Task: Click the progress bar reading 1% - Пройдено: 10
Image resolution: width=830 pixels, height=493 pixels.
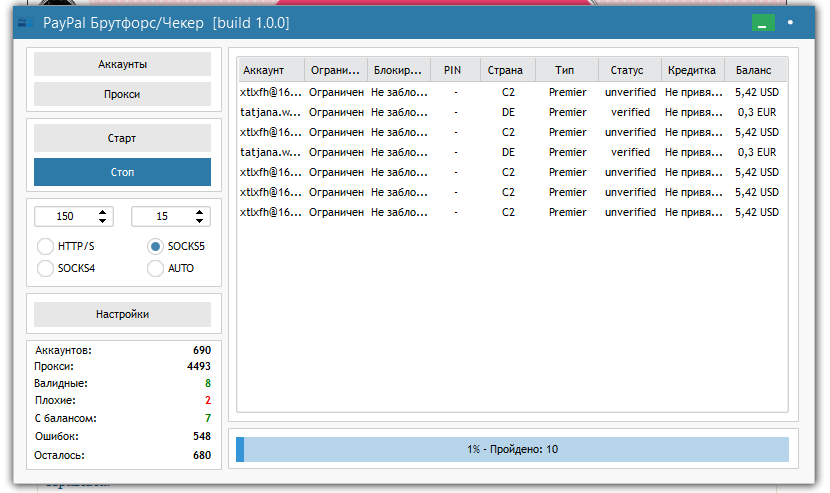Action: (x=512, y=449)
